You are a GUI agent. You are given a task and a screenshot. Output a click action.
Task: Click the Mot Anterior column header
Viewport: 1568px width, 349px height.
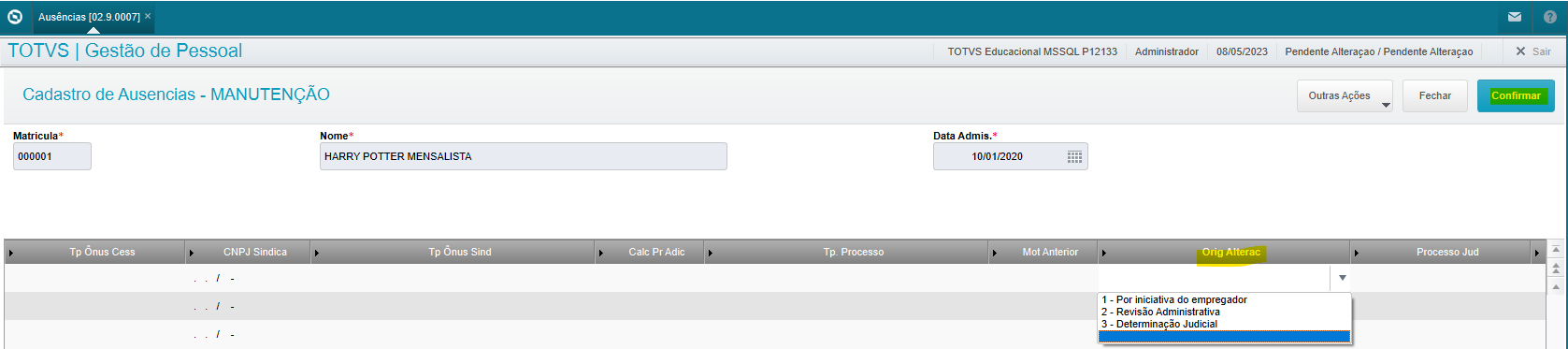(x=1050, y=252)
